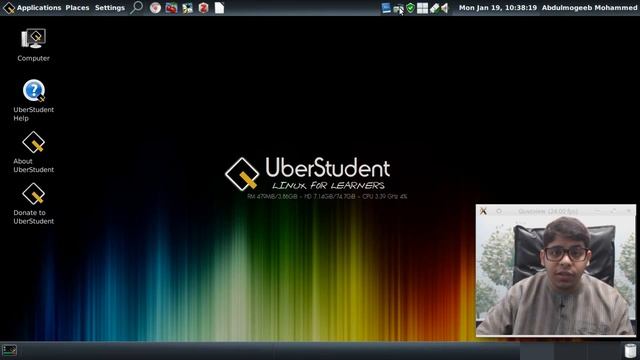Open the Settings menu
640x360 pixels.
[110, 8]
